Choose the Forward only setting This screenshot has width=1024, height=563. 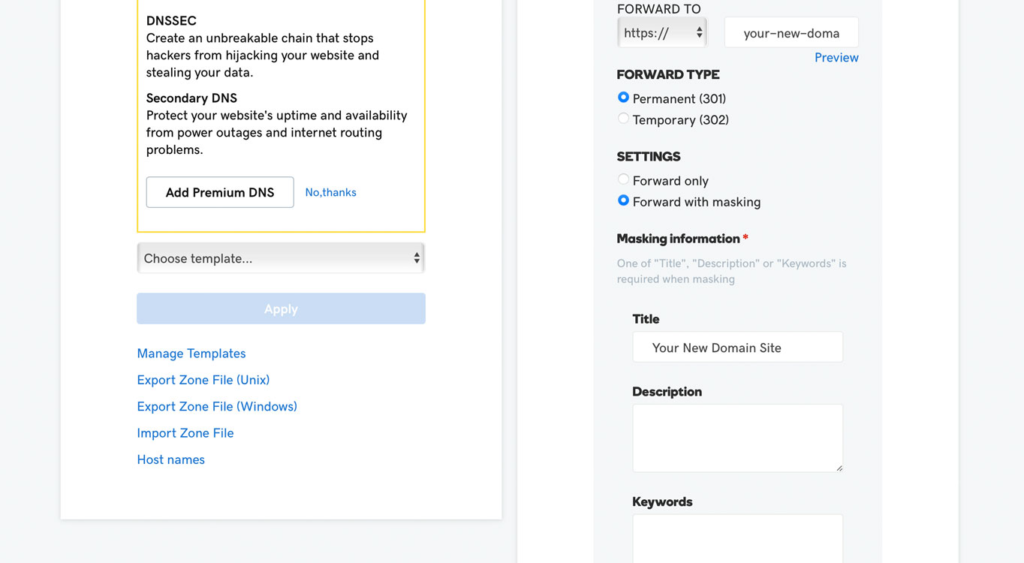(x=624, y=180)
